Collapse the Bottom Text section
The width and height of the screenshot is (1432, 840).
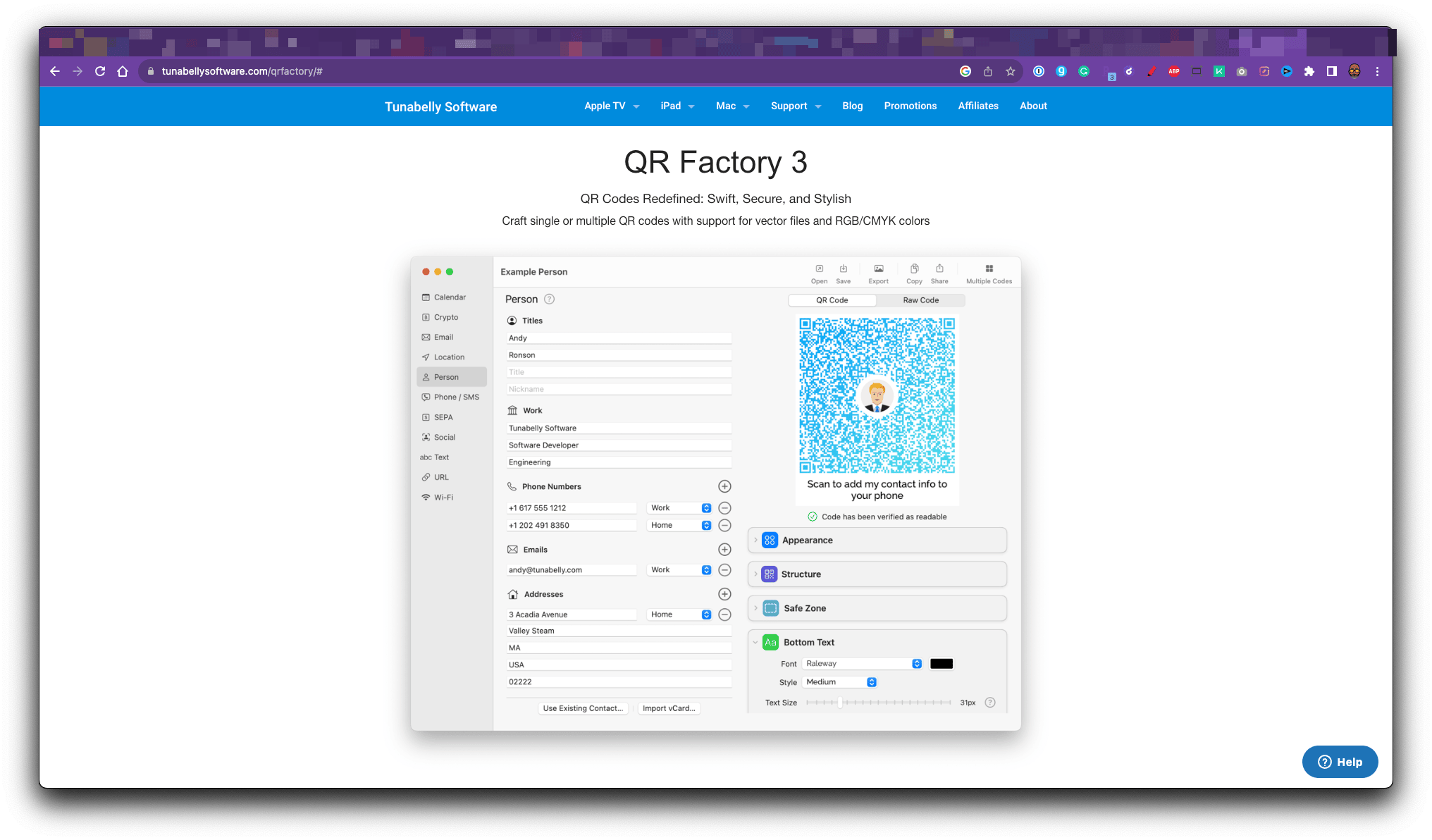pos(755,643)
